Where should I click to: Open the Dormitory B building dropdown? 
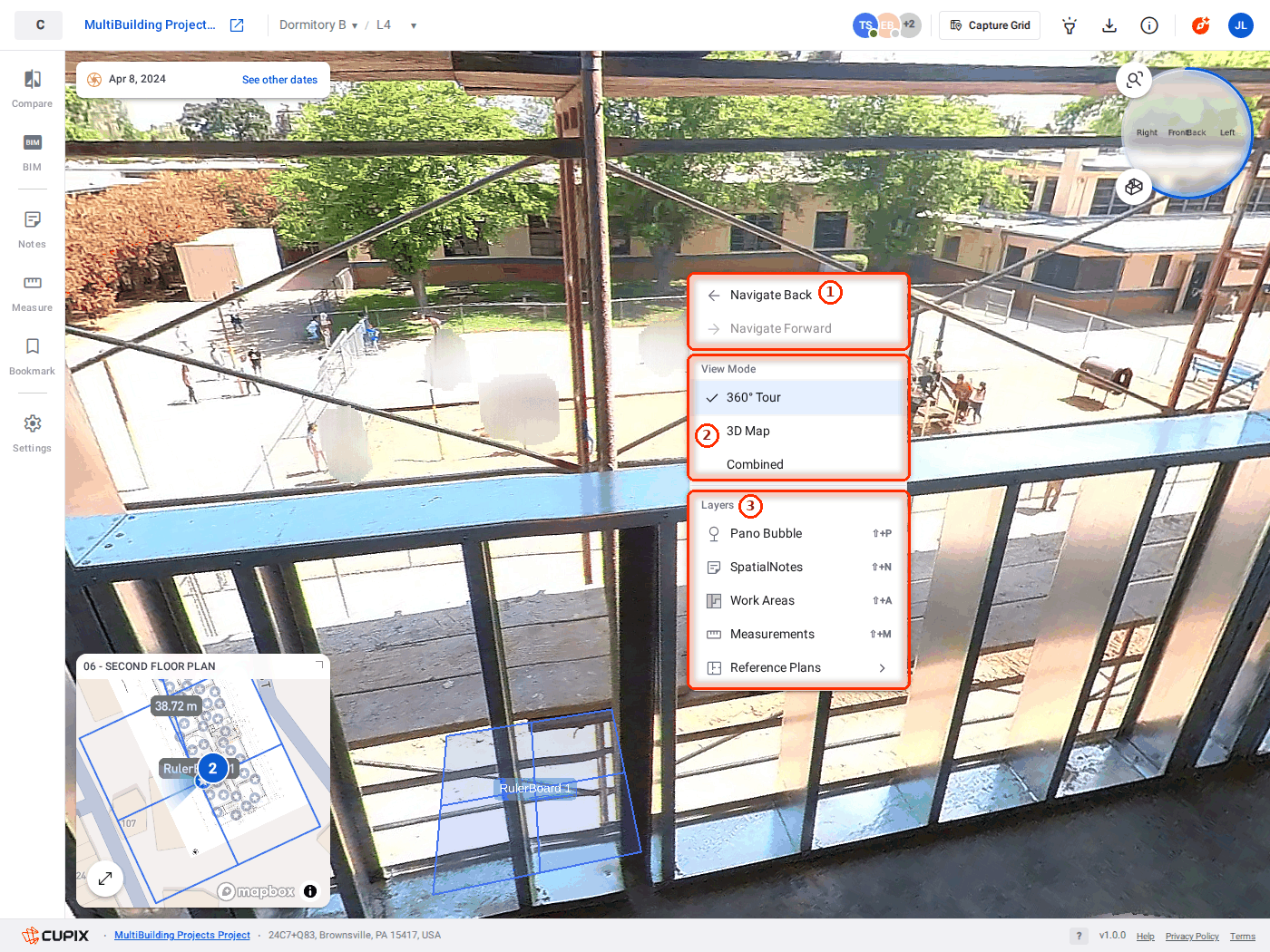click(318, 25)
